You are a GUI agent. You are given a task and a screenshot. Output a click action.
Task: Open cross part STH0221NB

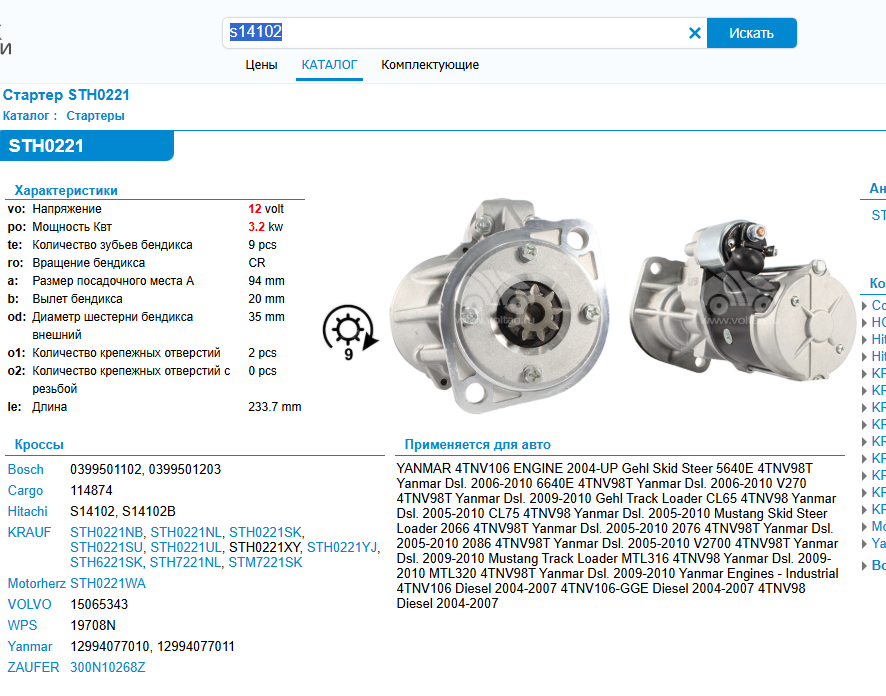click(x=106, y=532)
